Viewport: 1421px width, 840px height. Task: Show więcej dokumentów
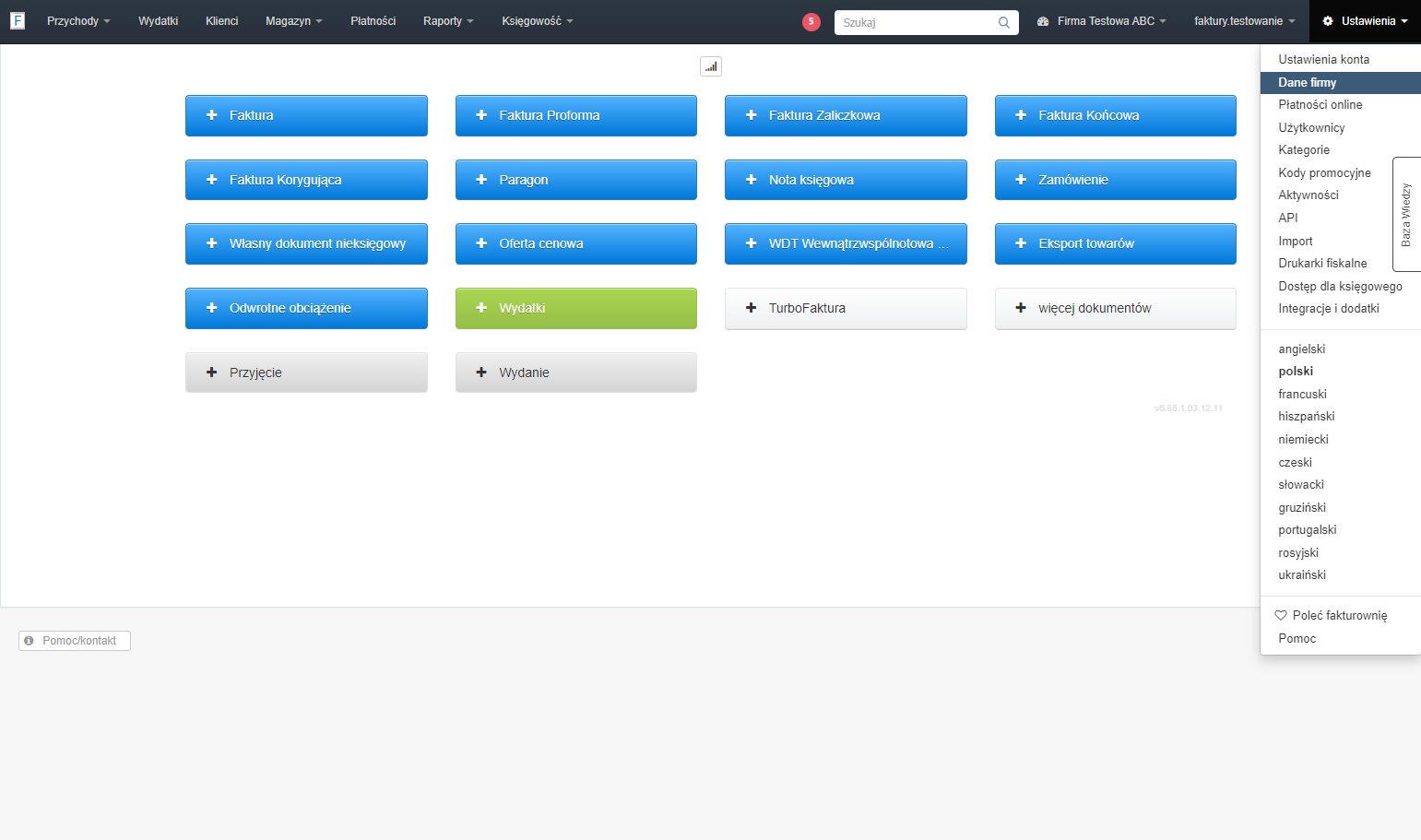(1116, 308)
